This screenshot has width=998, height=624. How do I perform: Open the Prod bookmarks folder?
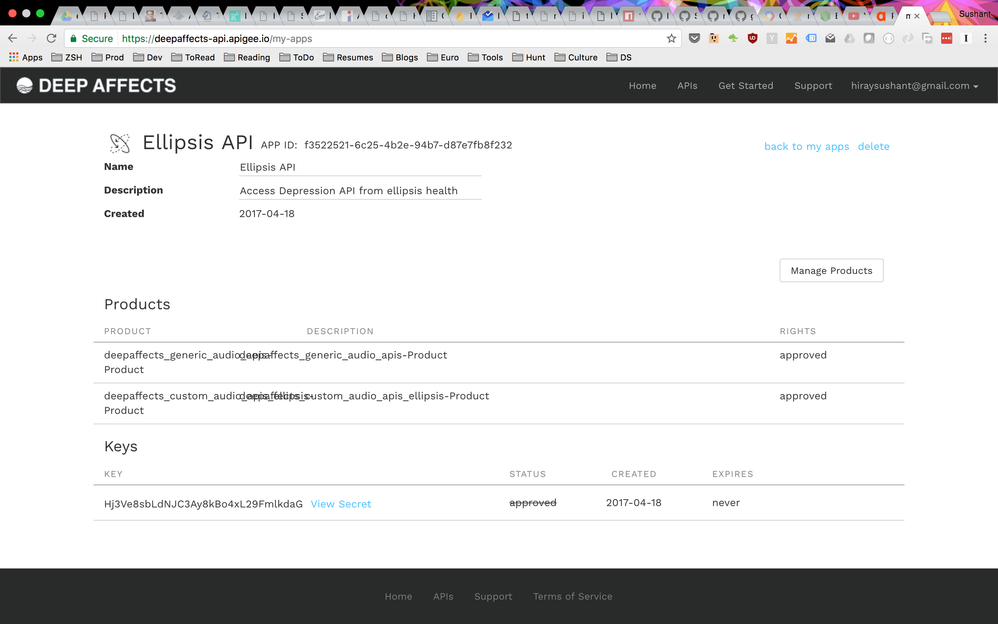pyautogui.click(x=108, y=57)
